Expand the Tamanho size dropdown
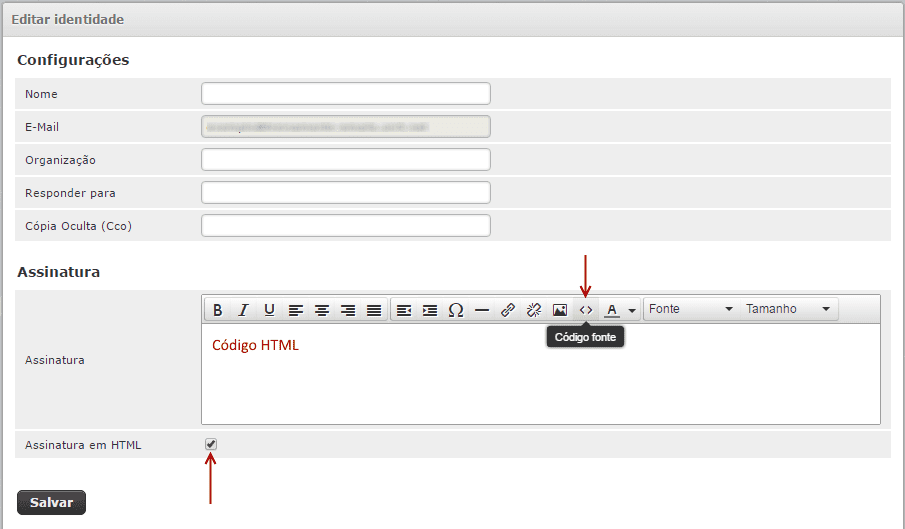Viewport: 905px width, 529px height. [788, 310]
